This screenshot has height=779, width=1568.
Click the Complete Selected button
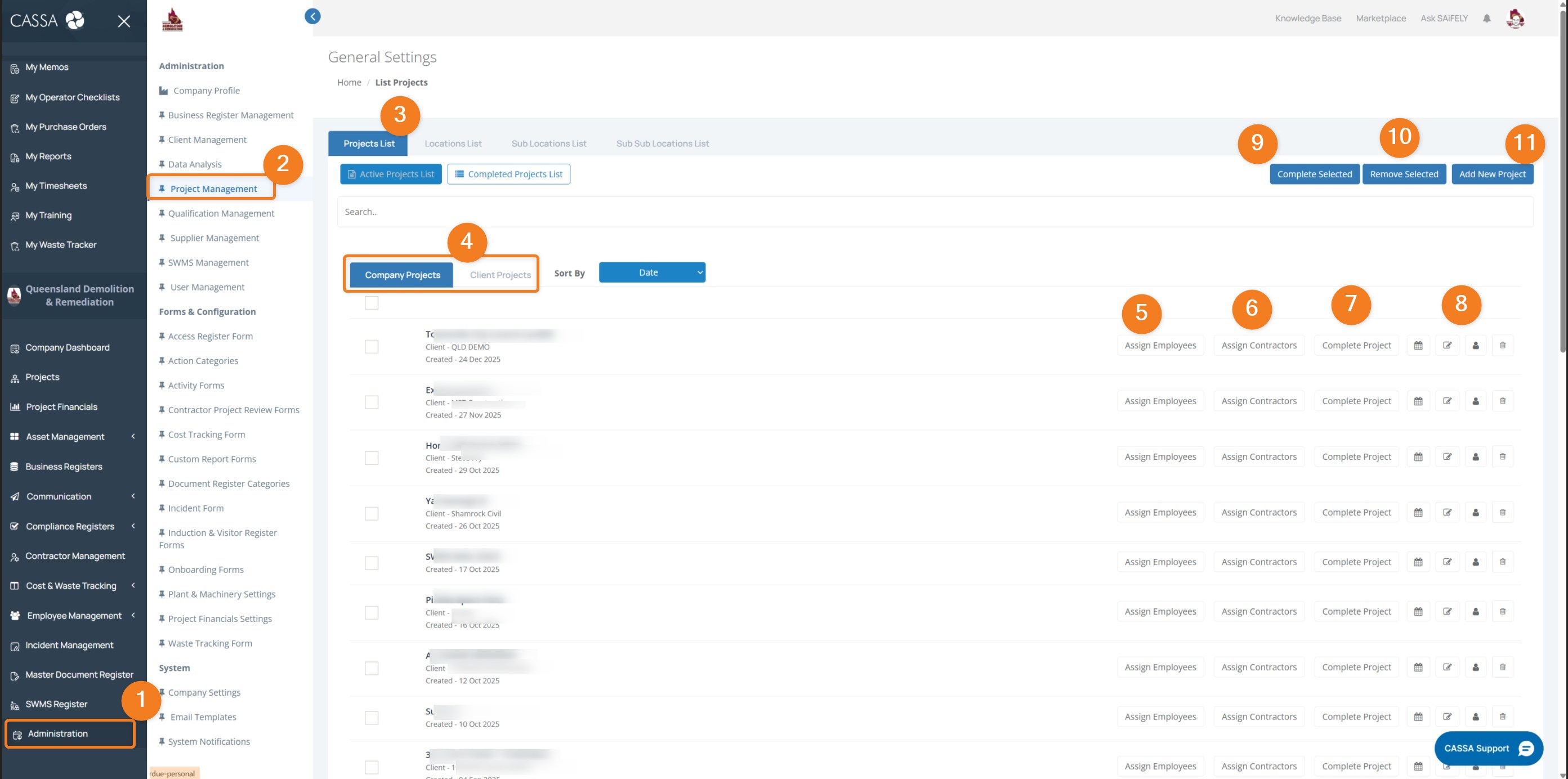tap(1315, 173)
